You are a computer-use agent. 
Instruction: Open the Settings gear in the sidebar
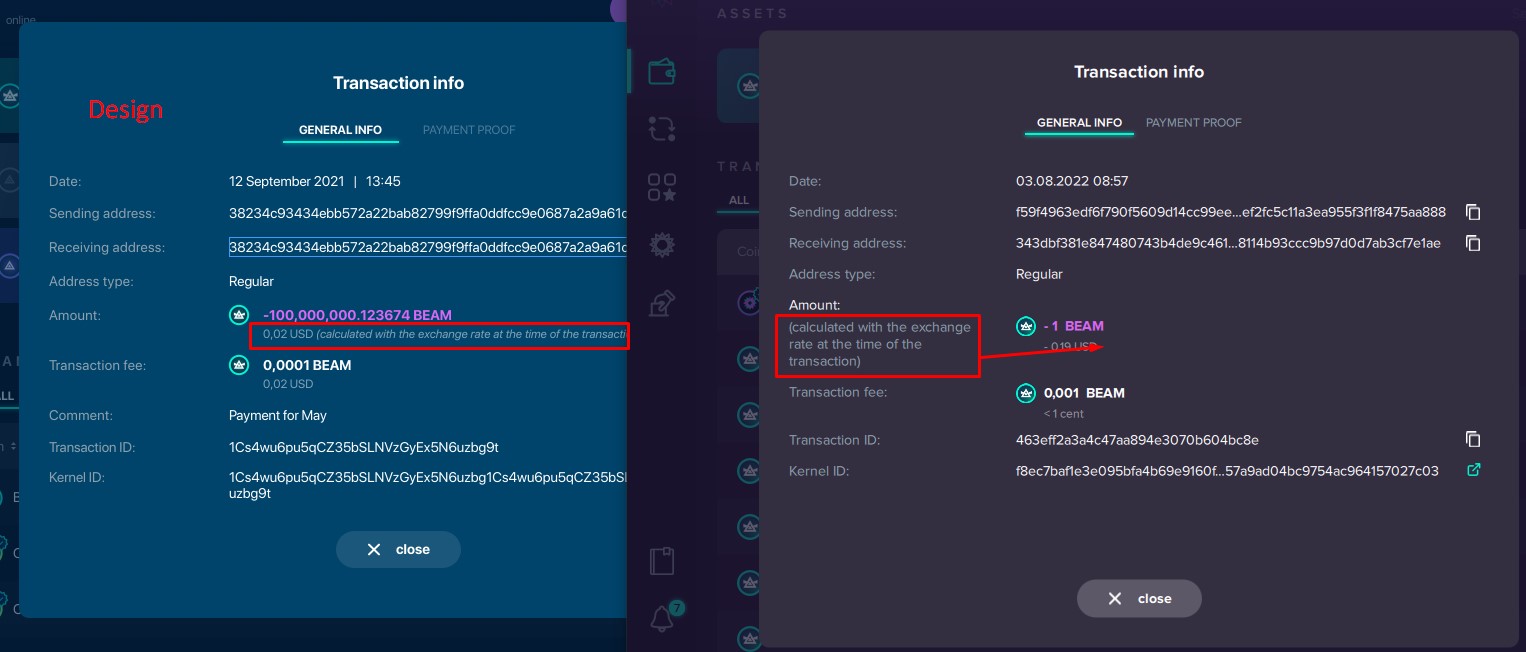point(661,245)
